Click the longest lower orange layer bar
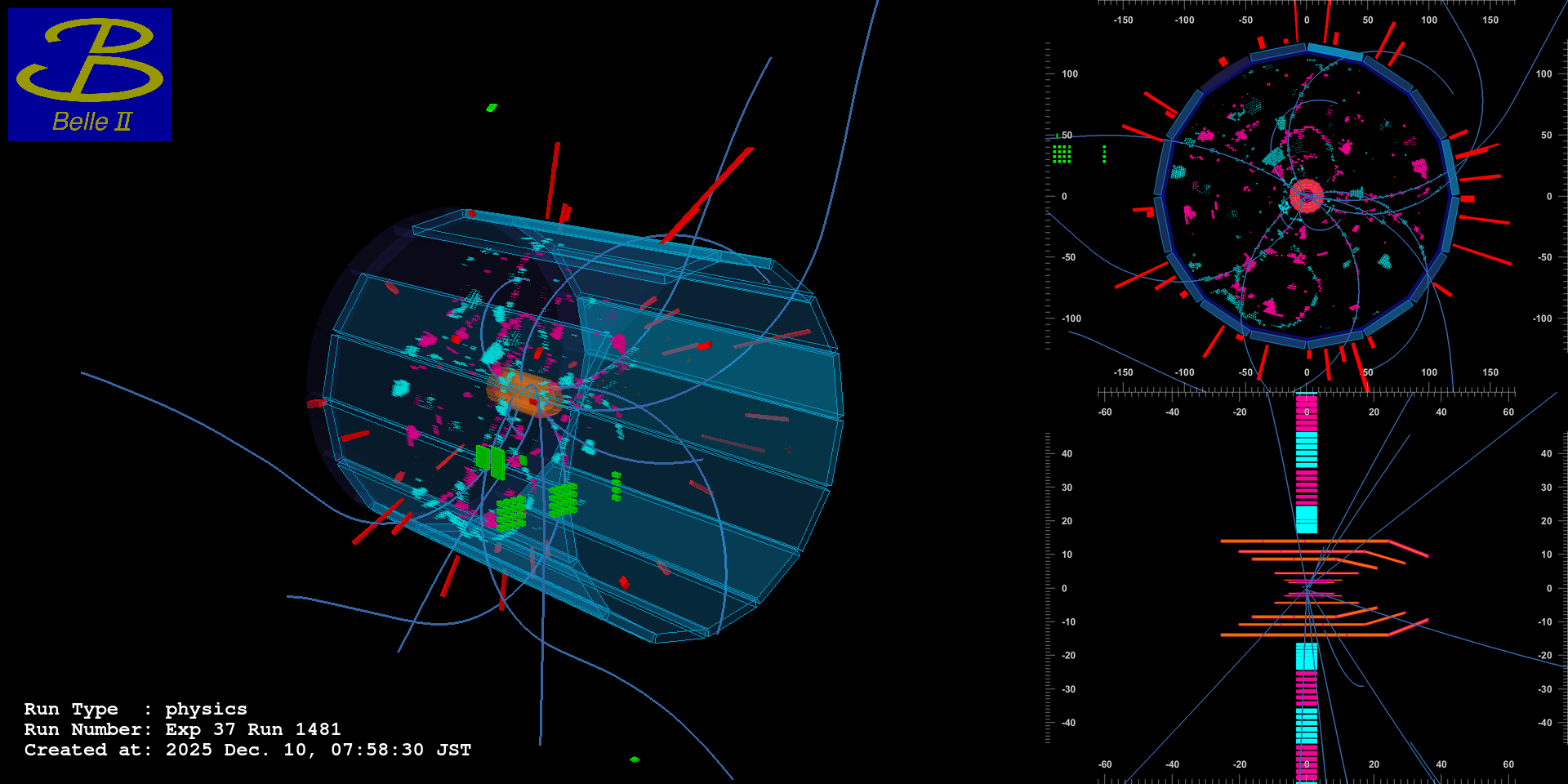Image resolution: width=1568 pixels, height=784 pixels. pos(1304,635)
